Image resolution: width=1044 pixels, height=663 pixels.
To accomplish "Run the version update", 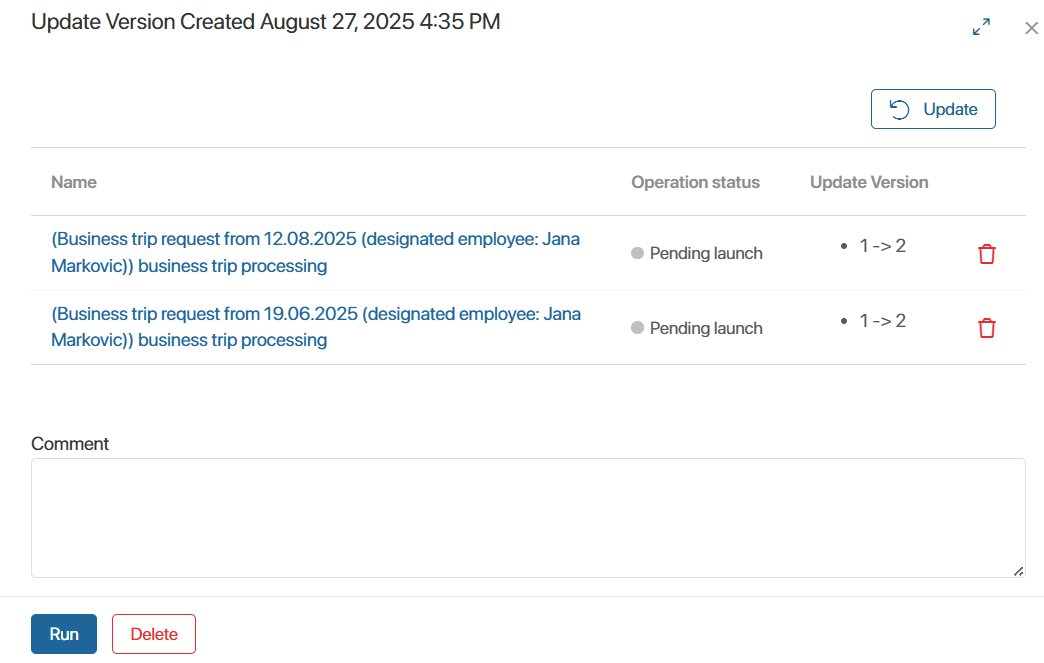I will (x=64, y=634).
